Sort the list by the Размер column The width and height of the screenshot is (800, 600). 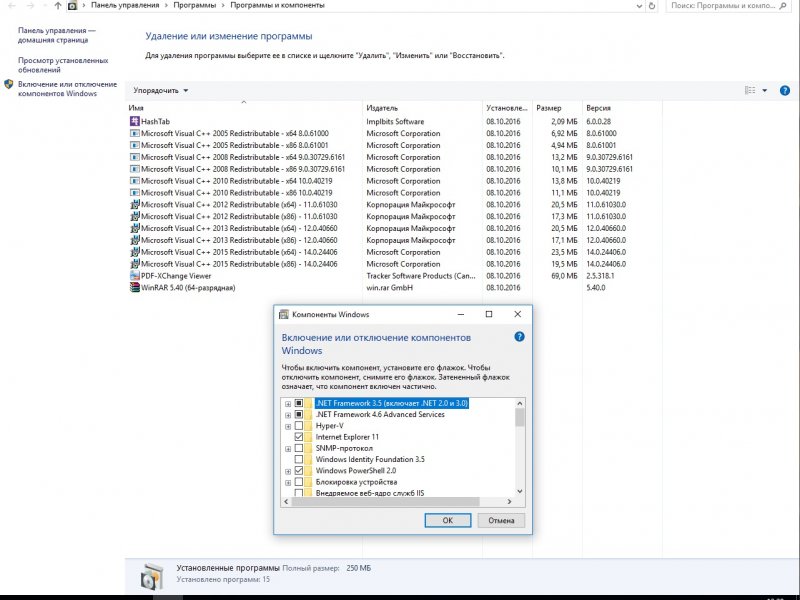pyautogui.click(x=557, y=108)
